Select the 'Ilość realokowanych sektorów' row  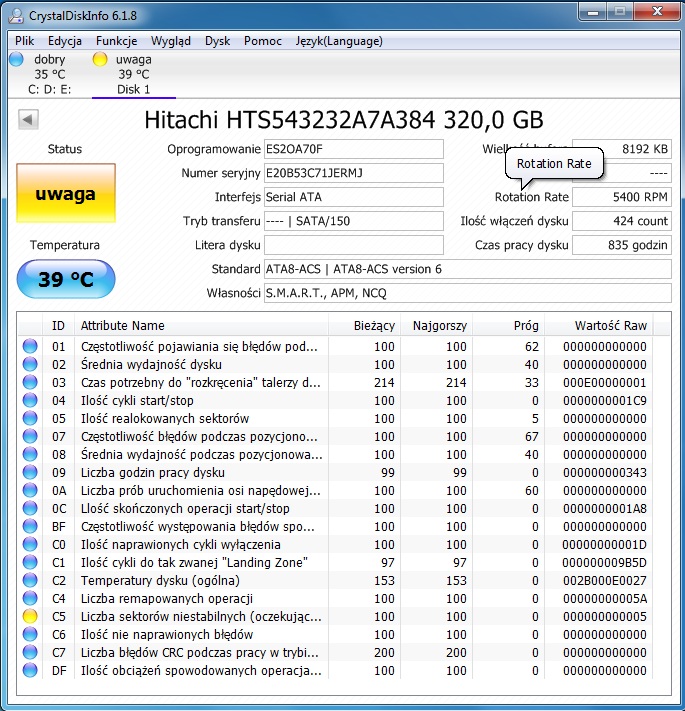point(165,419)
